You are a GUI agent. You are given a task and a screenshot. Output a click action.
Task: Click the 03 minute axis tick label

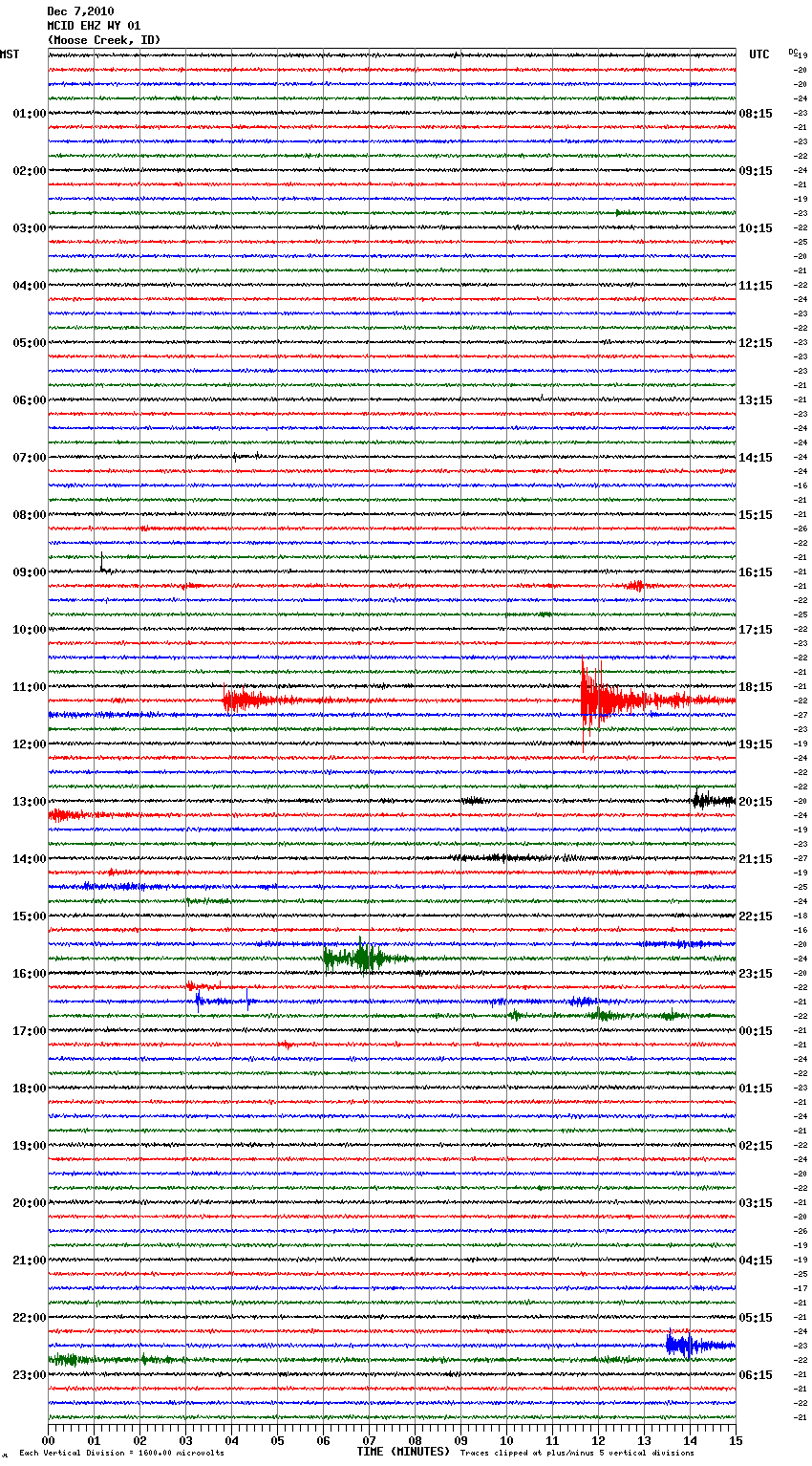point(186,1440)
